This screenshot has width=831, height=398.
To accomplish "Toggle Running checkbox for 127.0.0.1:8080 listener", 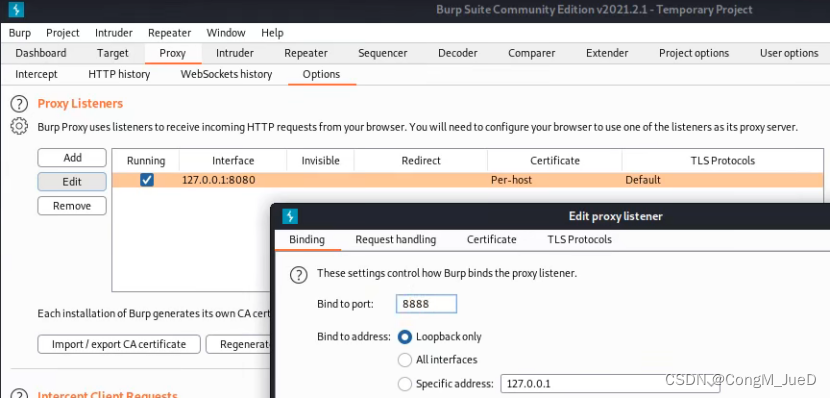I will tap(147, 180).
